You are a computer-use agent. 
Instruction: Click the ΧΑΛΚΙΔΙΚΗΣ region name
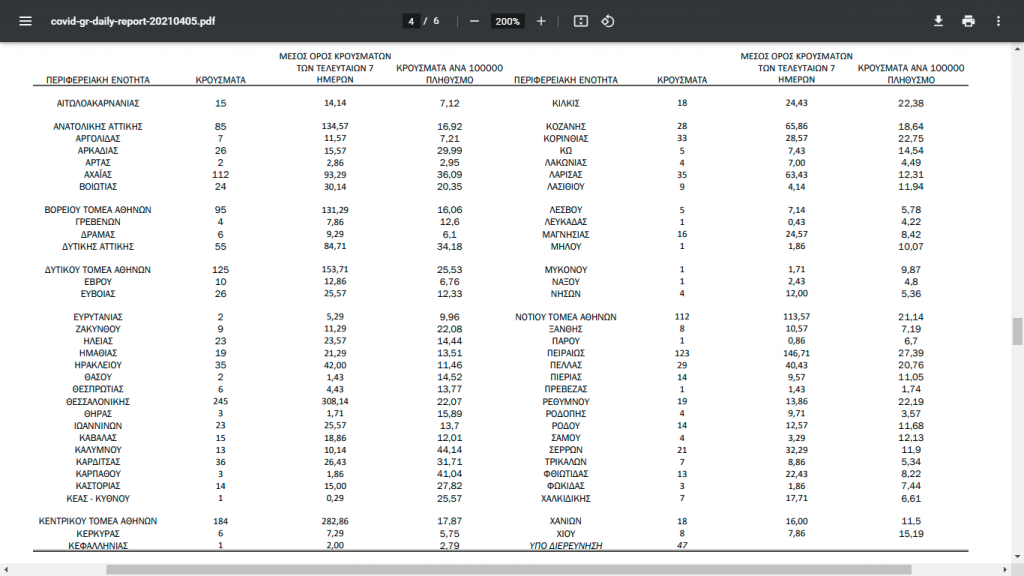(x=566, y=498)
